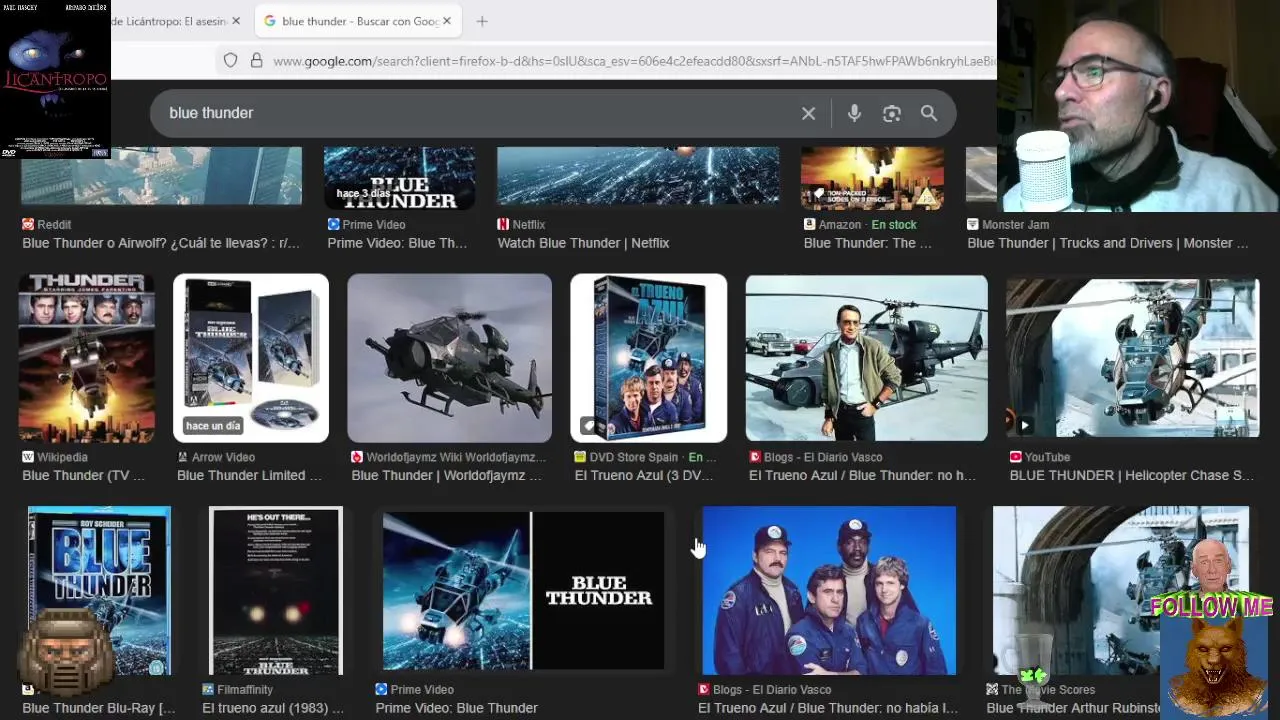This screenshot has width=1280, height=720.
Task: Open four men in blue uniforms thumbnail
Action: tap(829, 590)
